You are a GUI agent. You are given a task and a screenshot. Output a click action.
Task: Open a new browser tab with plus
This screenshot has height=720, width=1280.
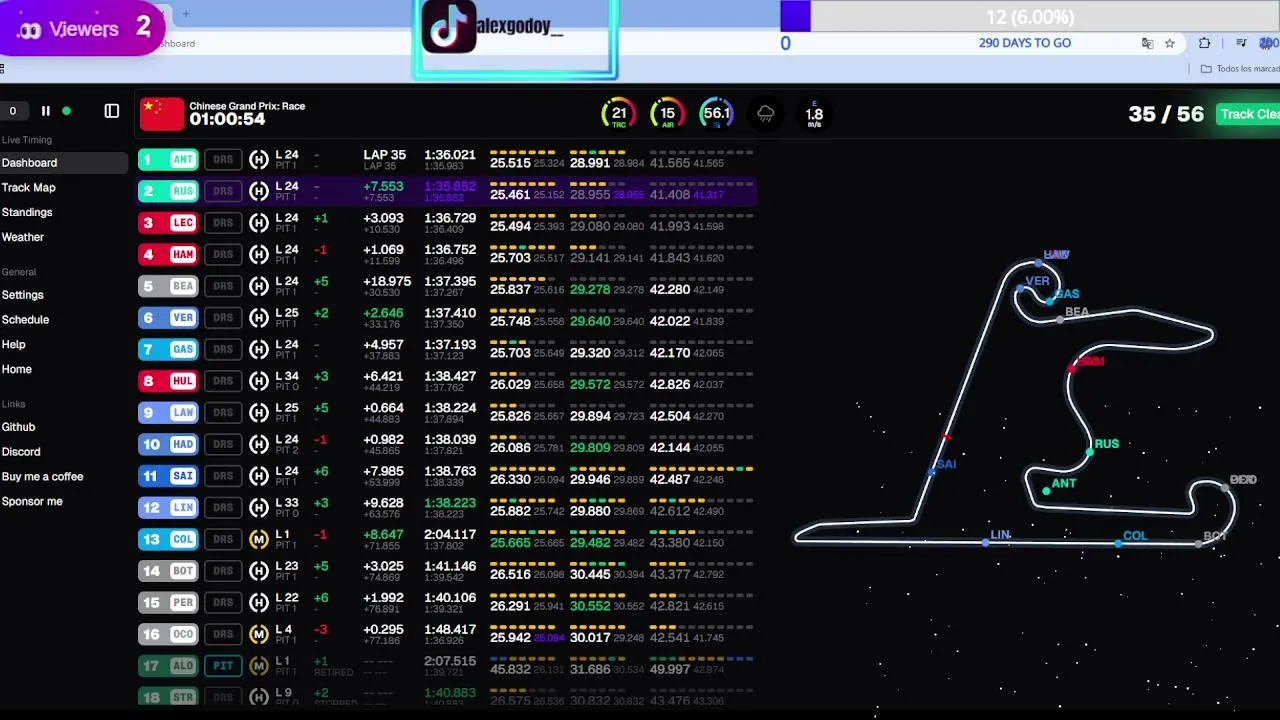pyautogui.click(x=185, y=14)
